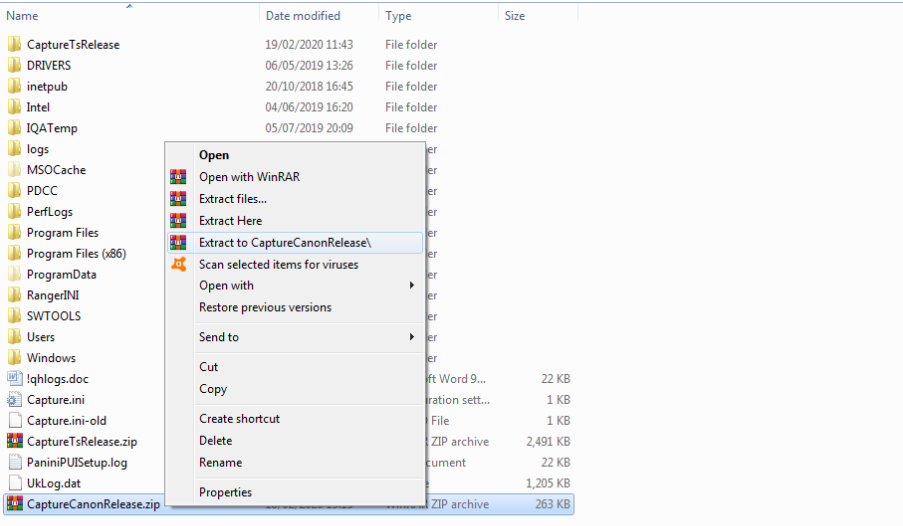
Task: Choose Create shortcut
Action: click(x=295, y=418)
